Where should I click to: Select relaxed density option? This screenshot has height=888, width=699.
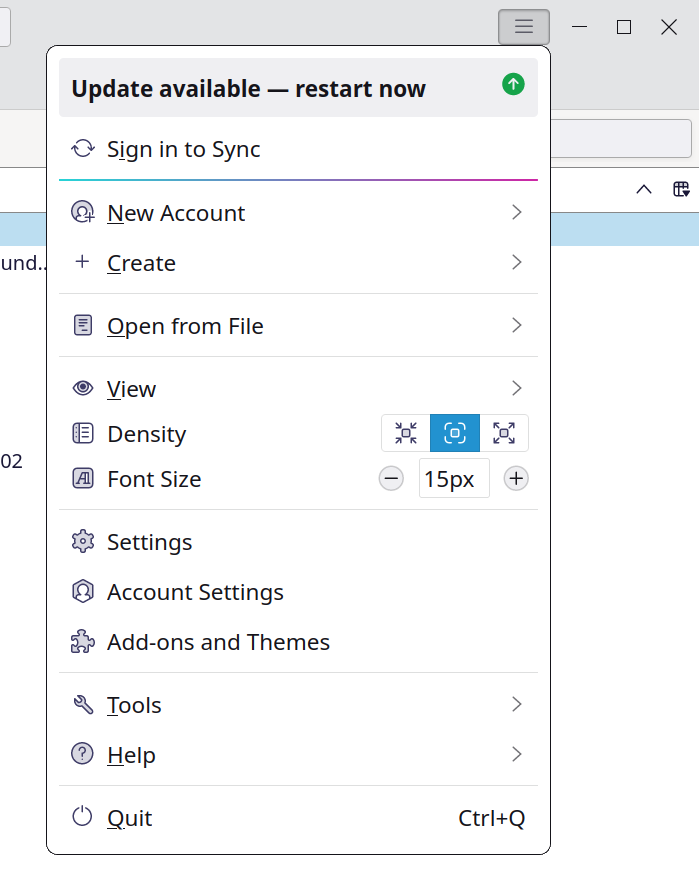[x=504, y=433]
